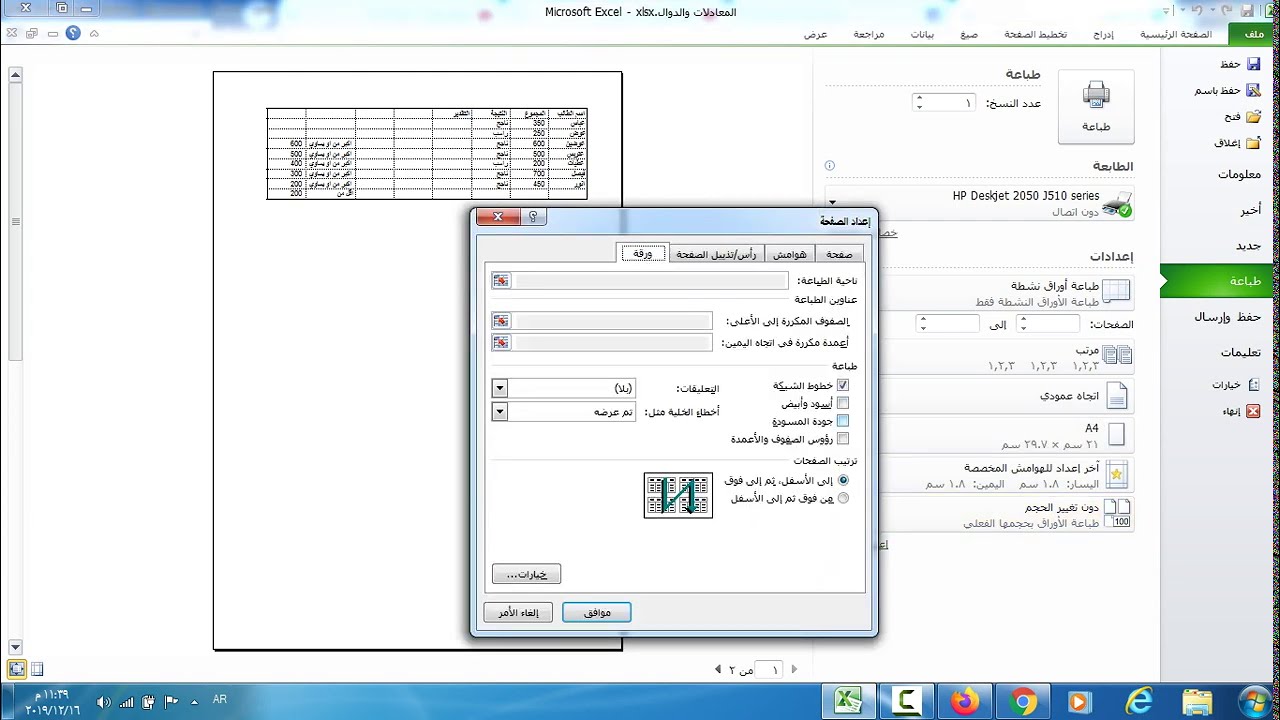Click Options (خيارات...) button in dialog
The image size is (1280, 720).
526,574
